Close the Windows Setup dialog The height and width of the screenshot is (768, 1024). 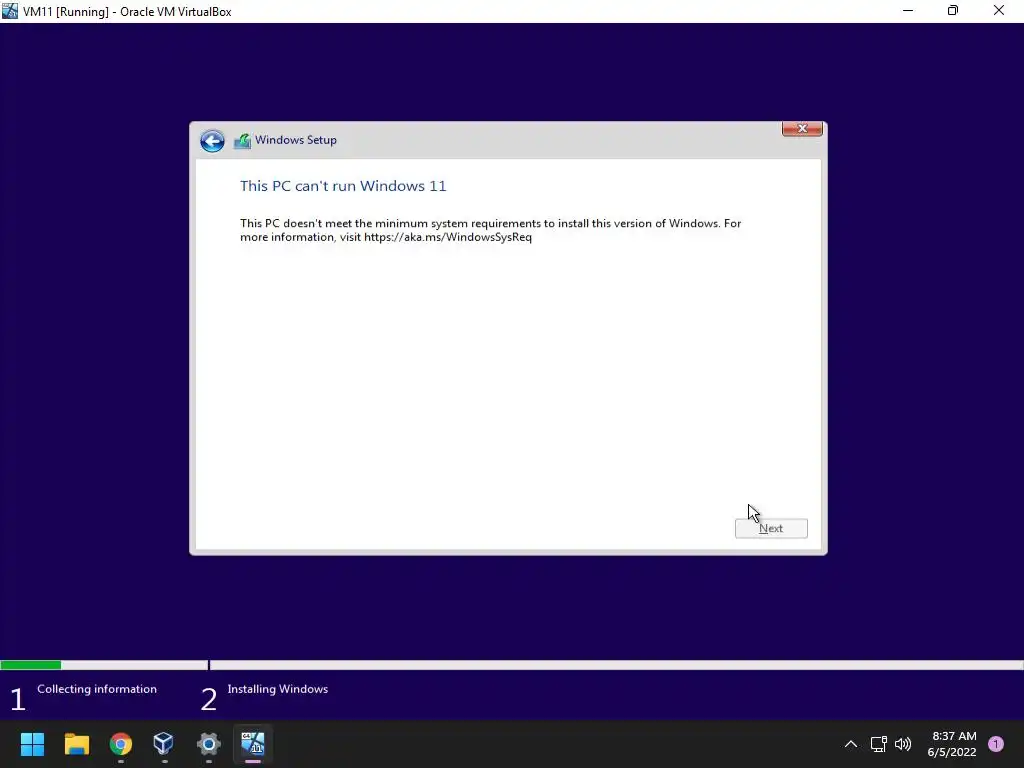click(802, 129)
